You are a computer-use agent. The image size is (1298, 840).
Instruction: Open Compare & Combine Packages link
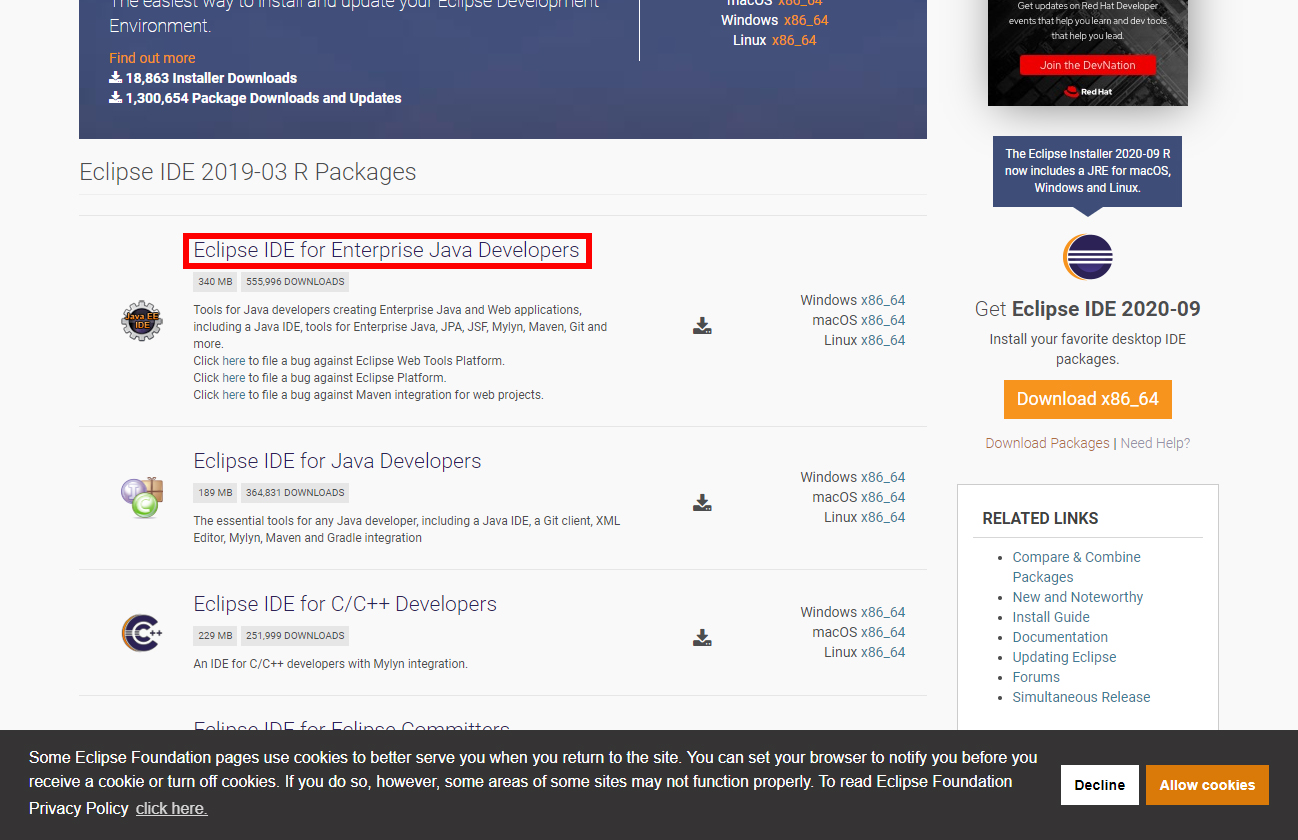point(1076,567)
